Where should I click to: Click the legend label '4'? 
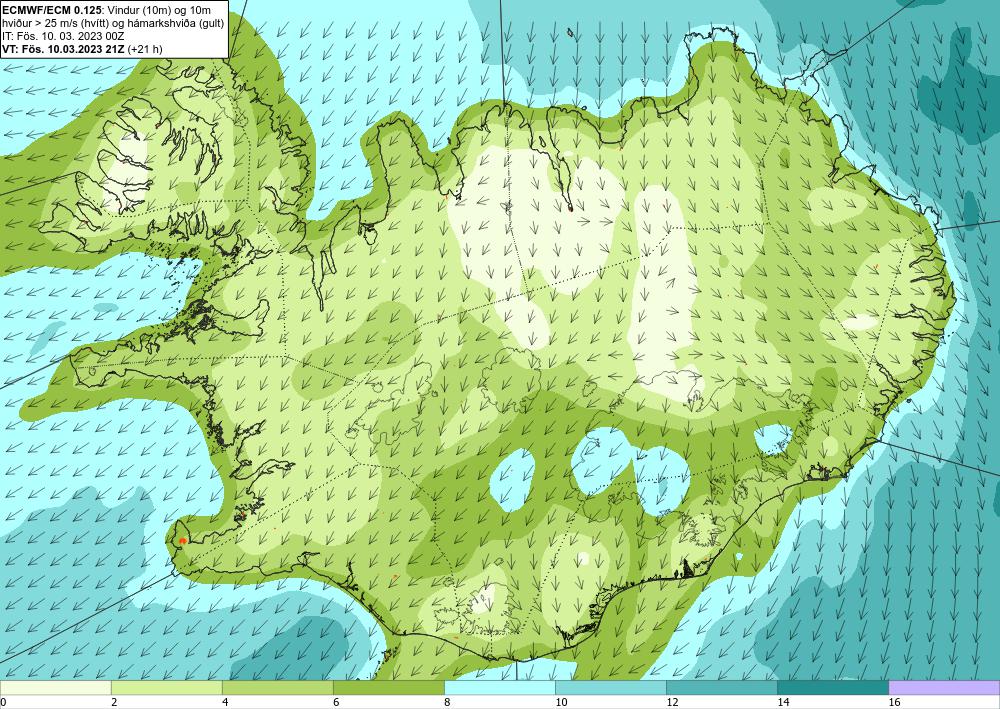point(225,703)
